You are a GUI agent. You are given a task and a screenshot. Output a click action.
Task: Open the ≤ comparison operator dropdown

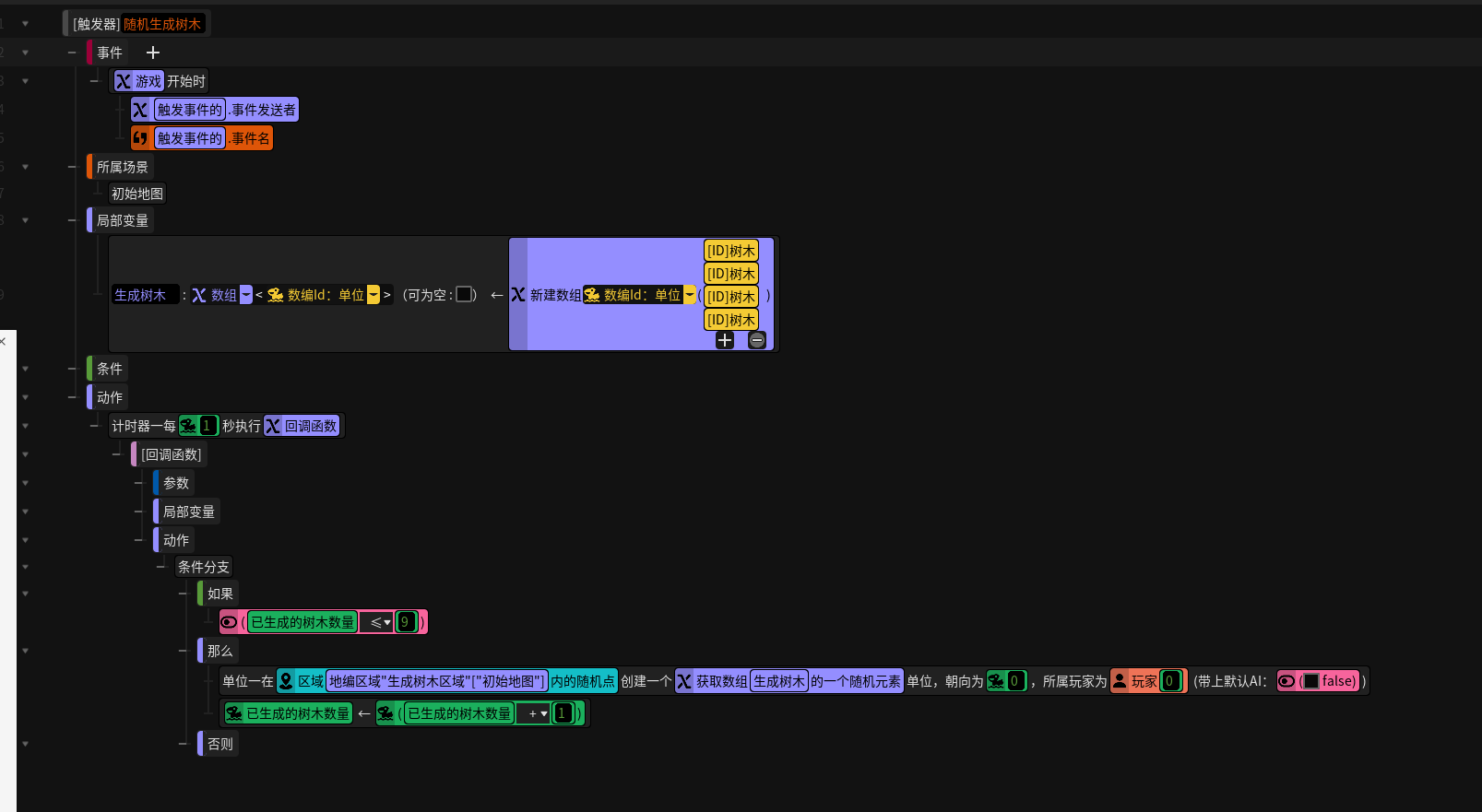tap(380, 622)
